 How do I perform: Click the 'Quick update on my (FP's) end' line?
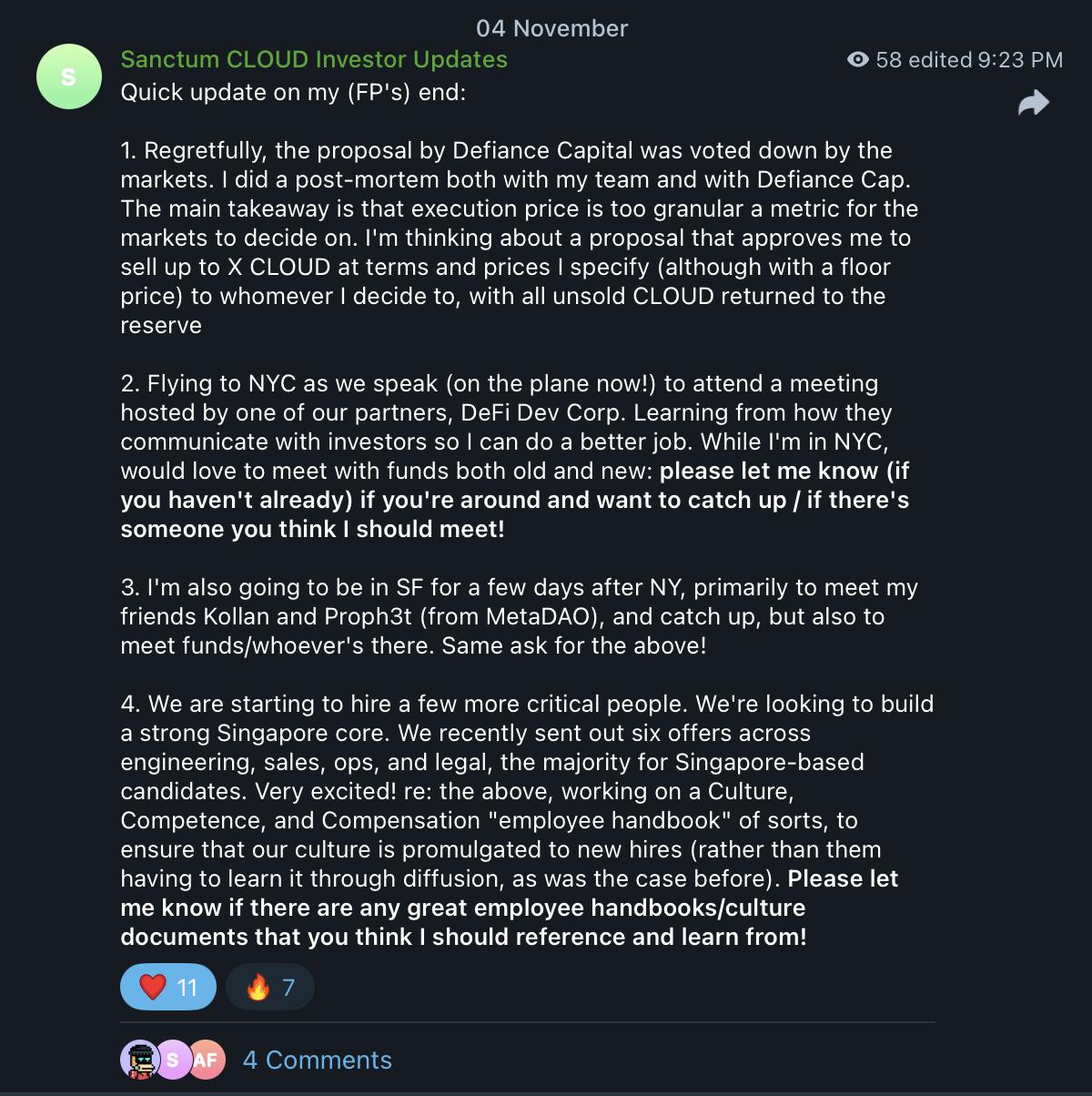click(293, 92)
